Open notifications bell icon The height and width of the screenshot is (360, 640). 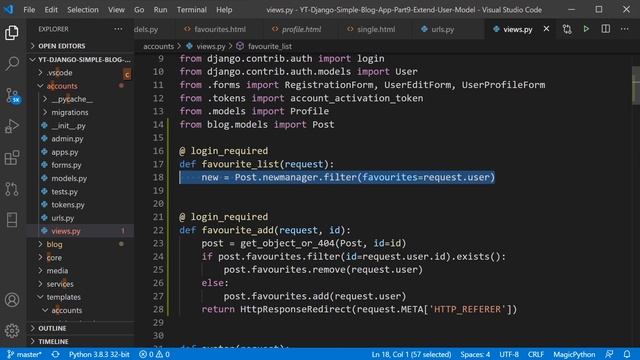[x=627, y=354]
